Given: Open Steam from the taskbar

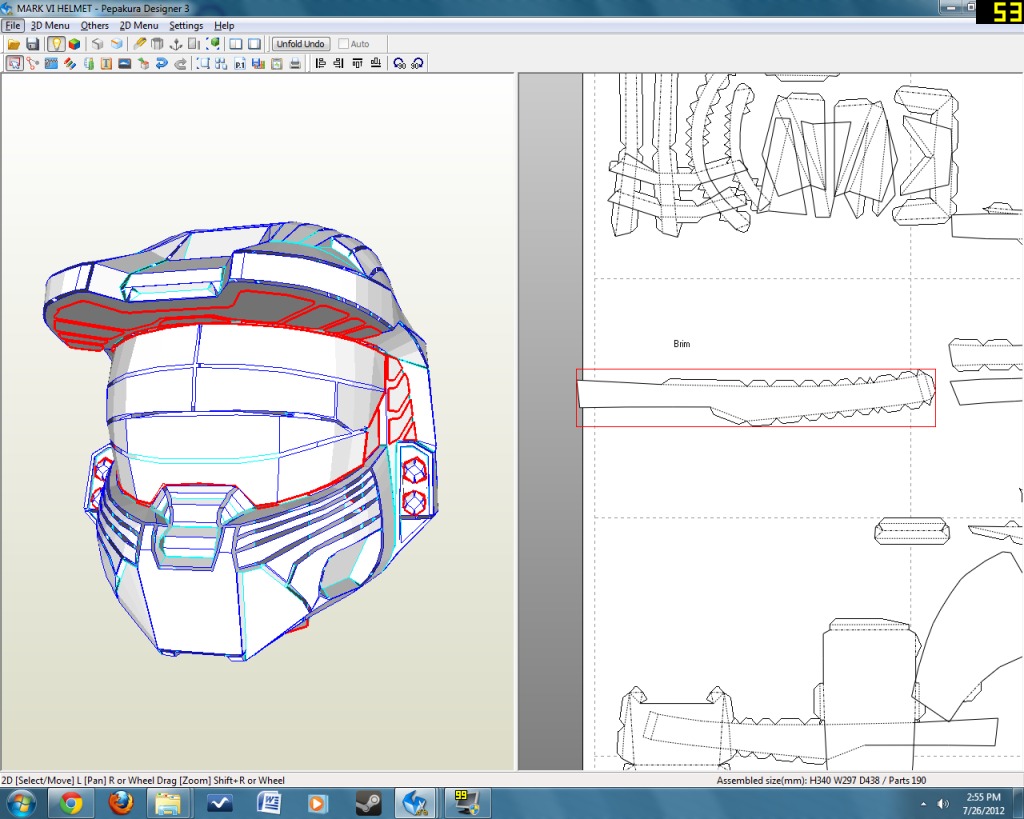Looking at the screenshot, I should point(368,803).
